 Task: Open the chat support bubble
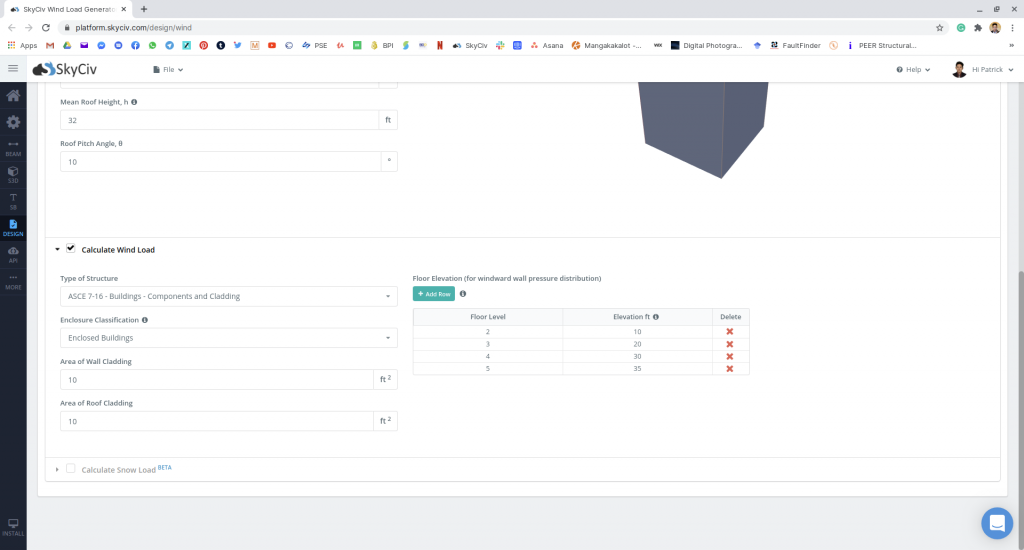pos(996,523)
